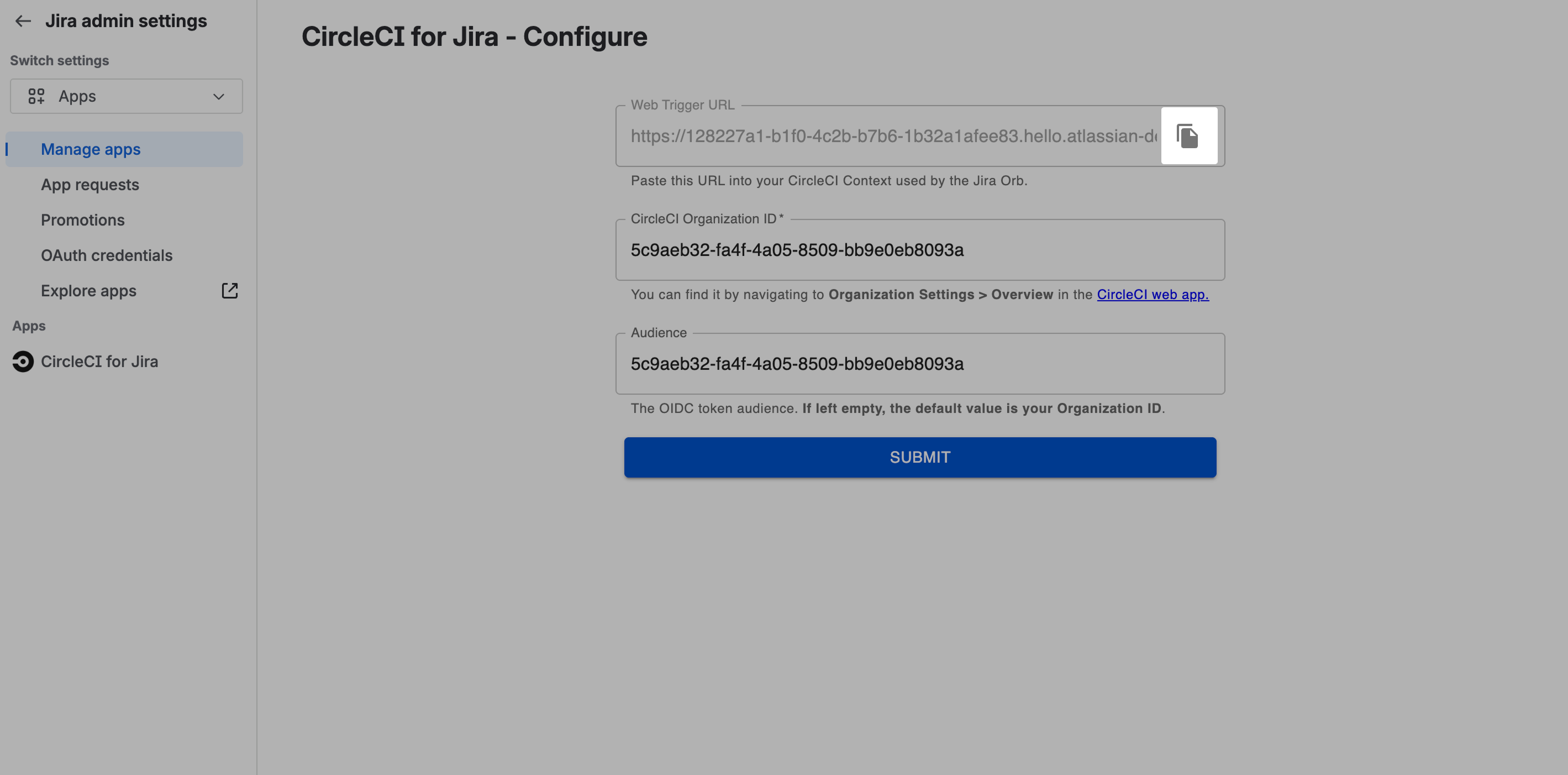Click the 'Organization Settings > Overview' bold text

[x=940, y=295]
